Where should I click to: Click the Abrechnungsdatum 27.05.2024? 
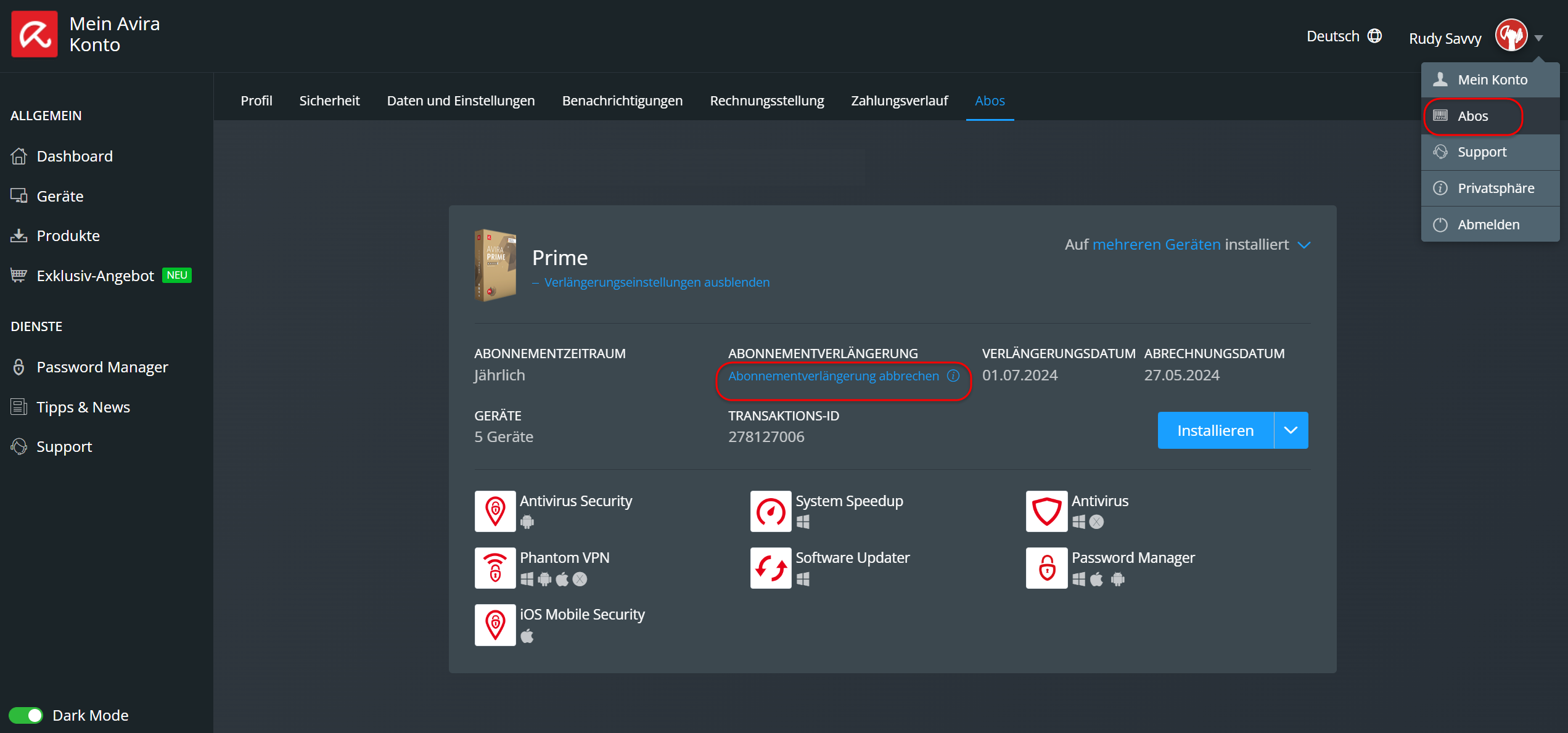1182,375
